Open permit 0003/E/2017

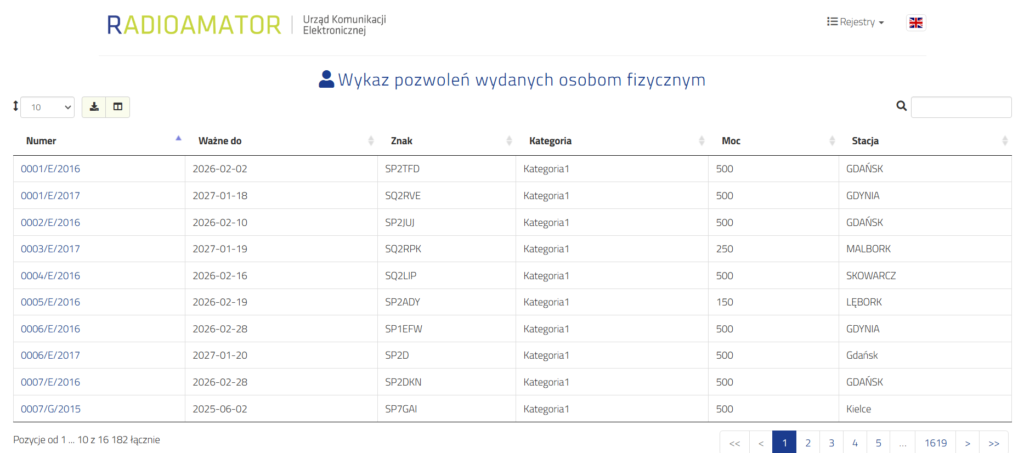coord(50,249)
